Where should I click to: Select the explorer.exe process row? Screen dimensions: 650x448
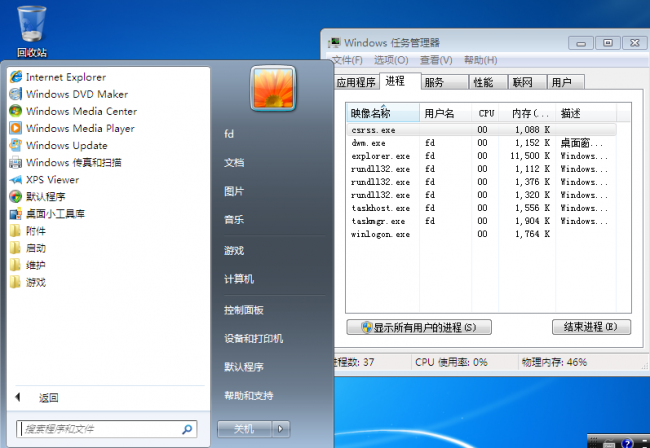[482, 156]
